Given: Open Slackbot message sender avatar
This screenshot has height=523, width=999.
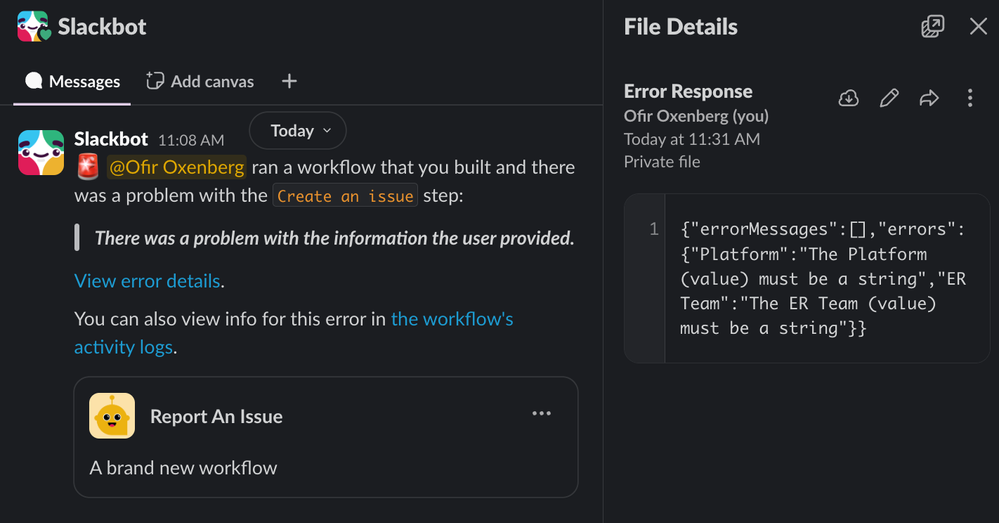Looking at the screenshot, I should [x=41, y=153].
